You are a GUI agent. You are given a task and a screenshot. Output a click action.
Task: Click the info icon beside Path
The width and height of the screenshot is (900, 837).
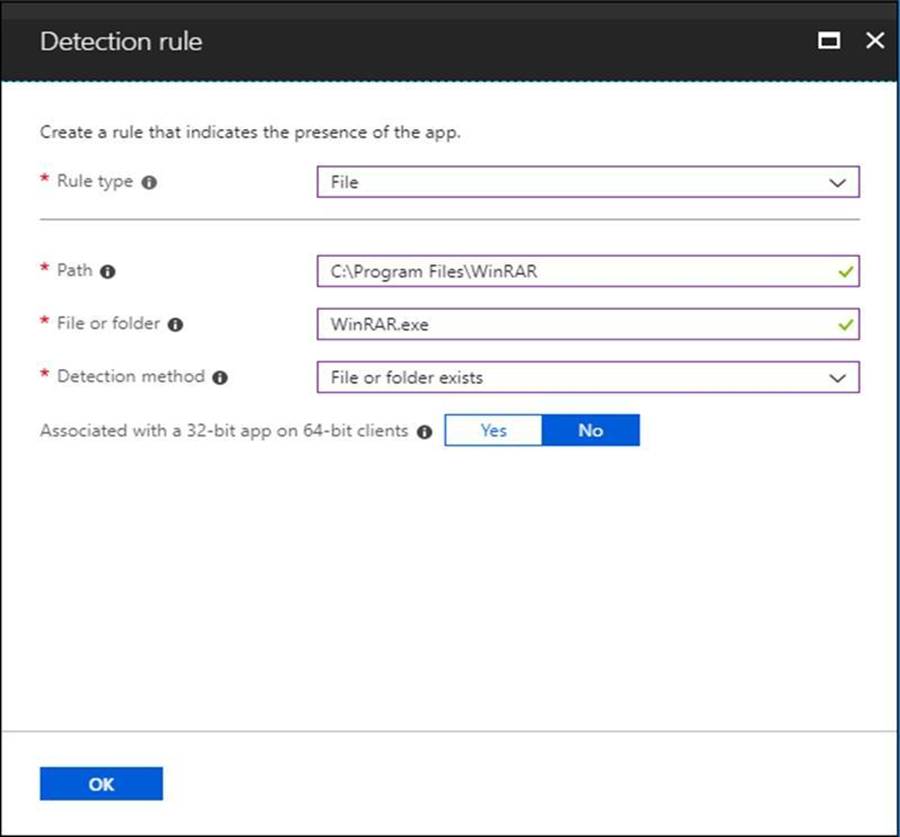tap(107, 272)
